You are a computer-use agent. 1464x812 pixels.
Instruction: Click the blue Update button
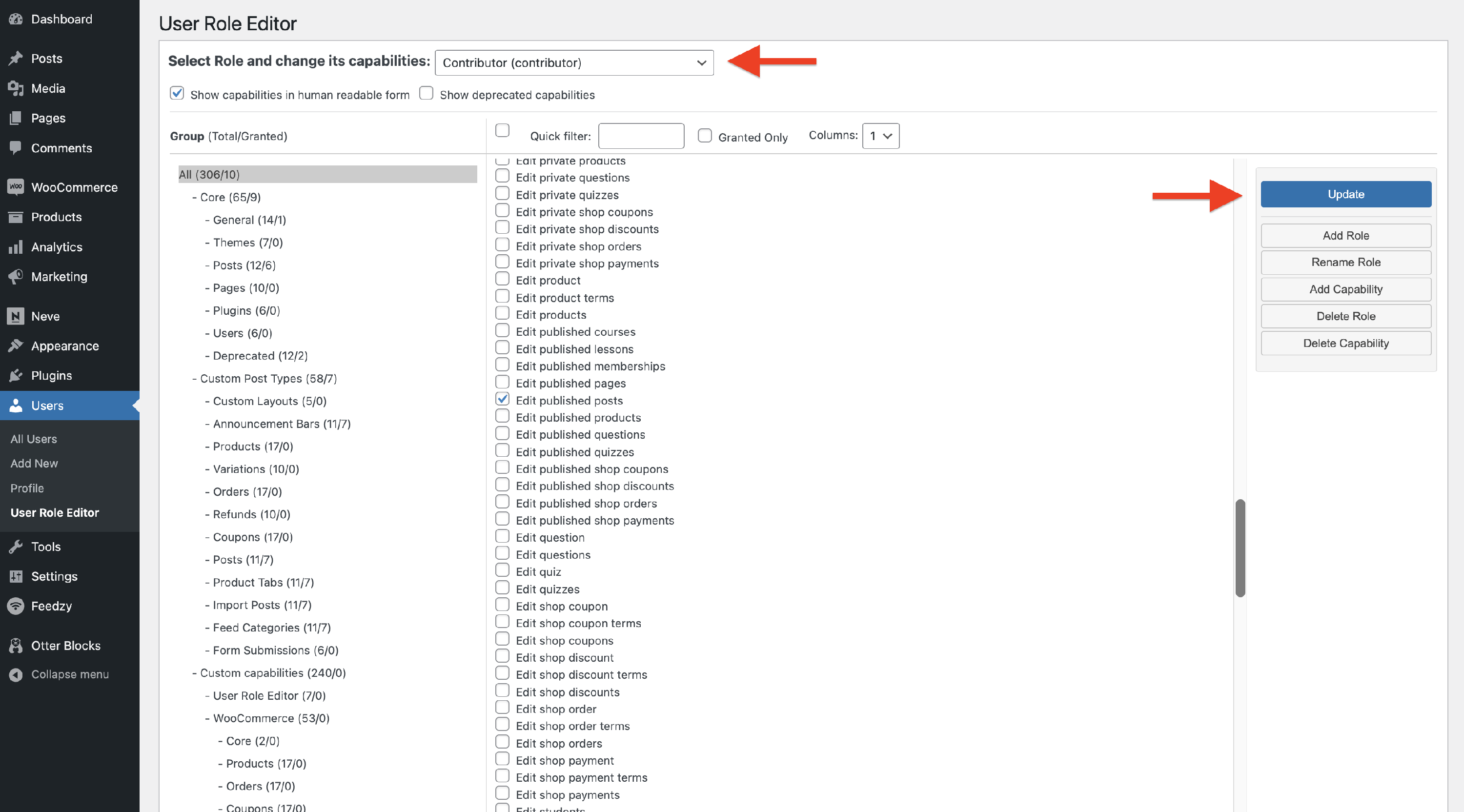(x=1345, y=194)
